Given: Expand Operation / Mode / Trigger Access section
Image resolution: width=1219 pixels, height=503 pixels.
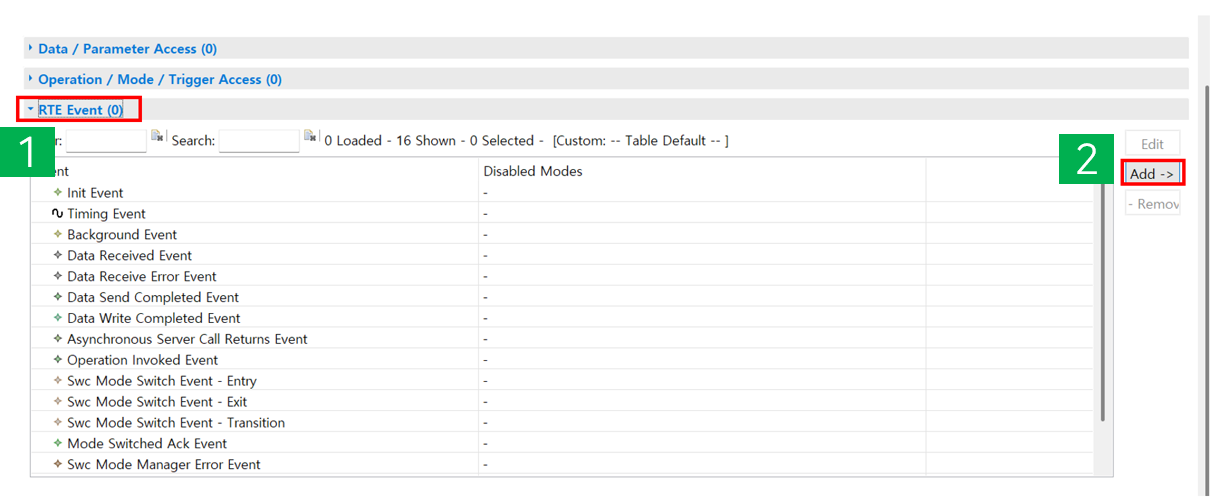Looking at the screenshot, I should pos(159,80).
